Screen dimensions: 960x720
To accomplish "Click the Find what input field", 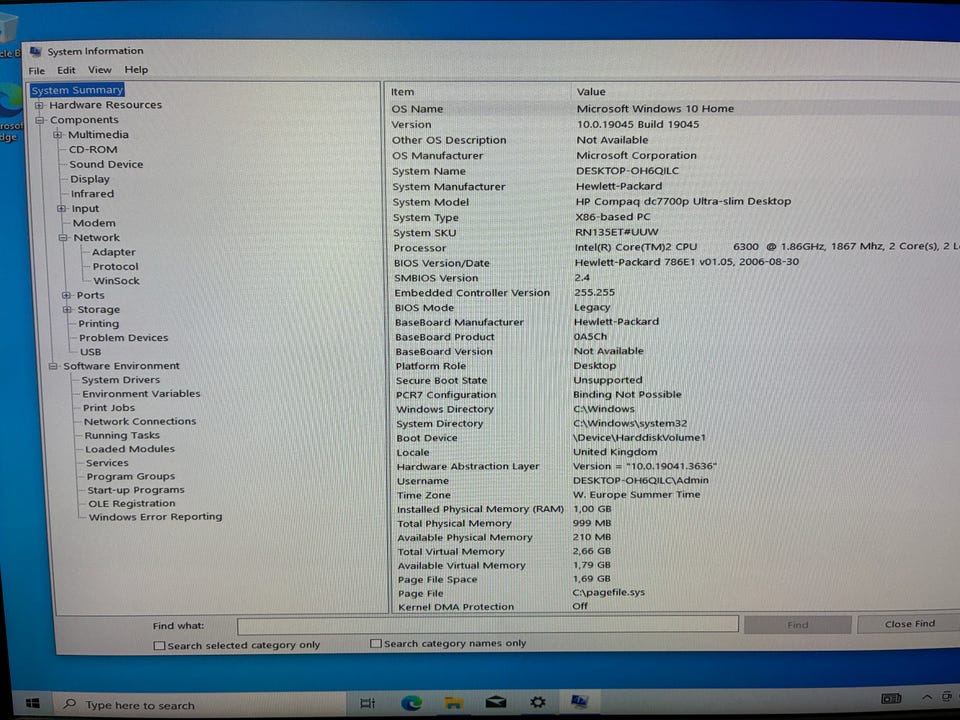I will [487, 625].
